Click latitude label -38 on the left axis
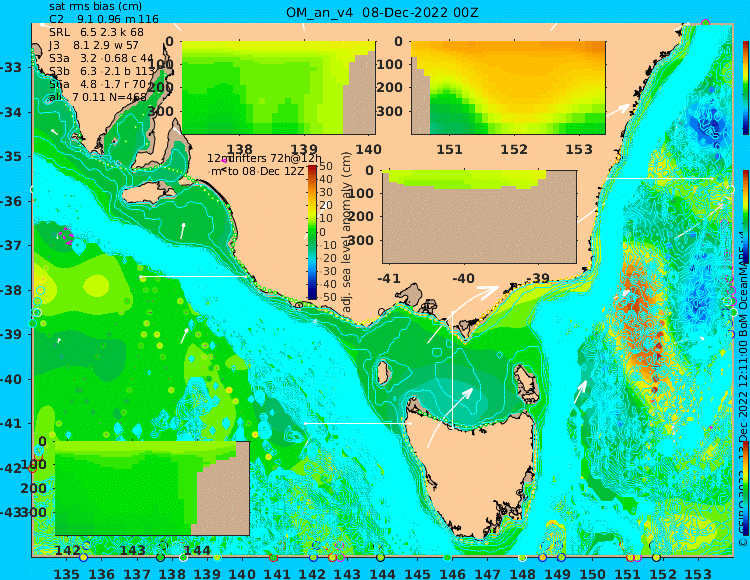 [x=11, y=290]
